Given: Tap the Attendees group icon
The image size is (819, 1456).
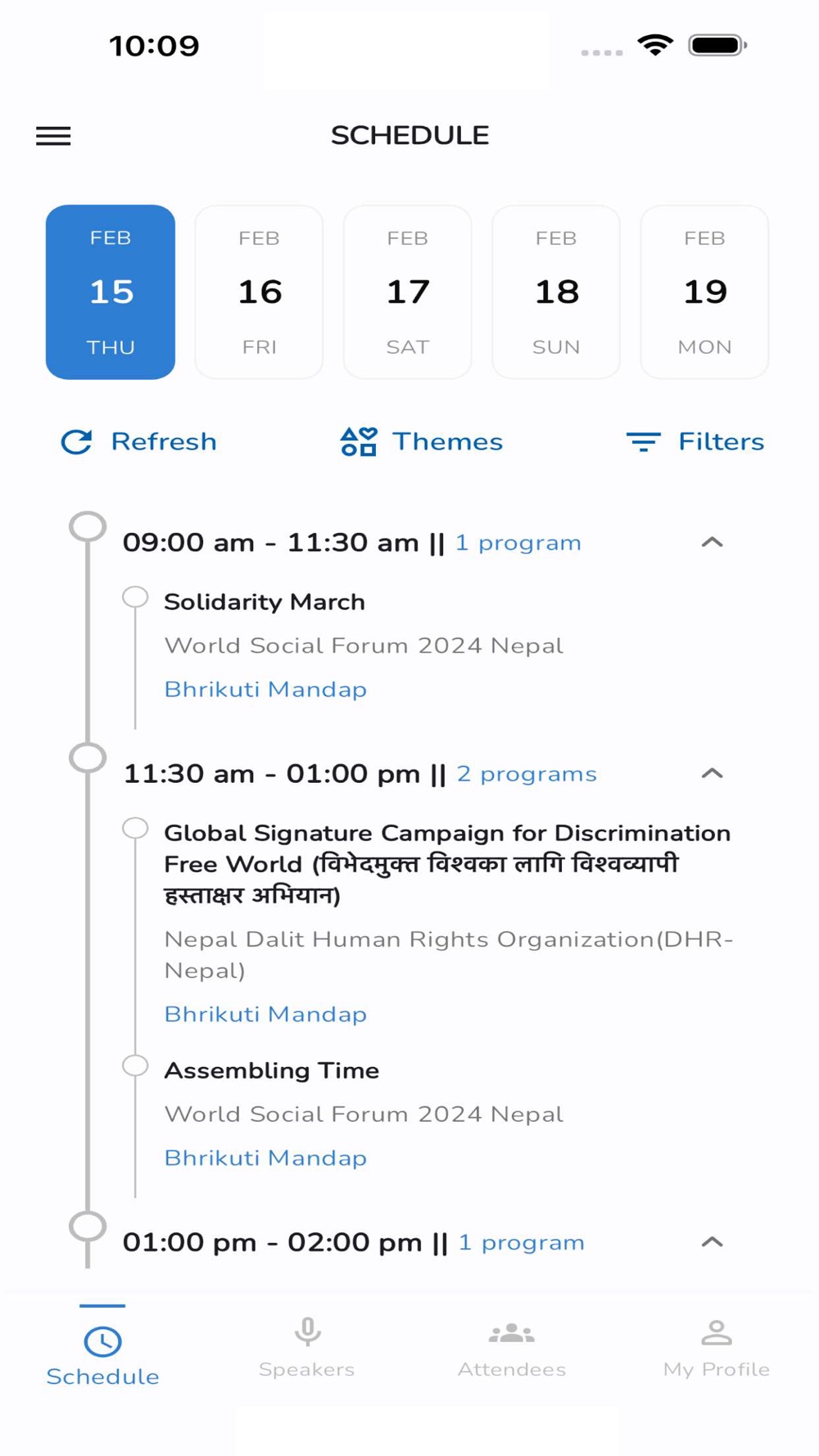Looking at the screenshot, I should pos(512,1333).
